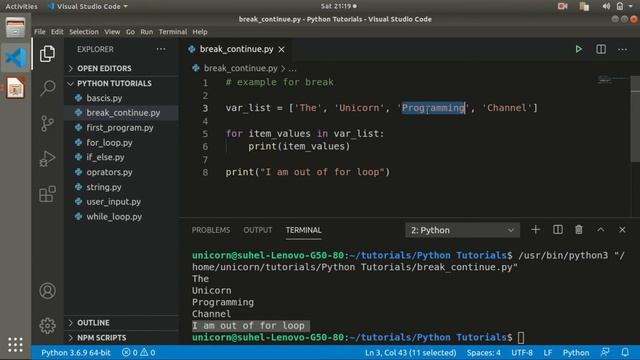This screenshot has height=360, width=640.
Task: Kill terminal with trash icon
Action: (x=579, y=230)
